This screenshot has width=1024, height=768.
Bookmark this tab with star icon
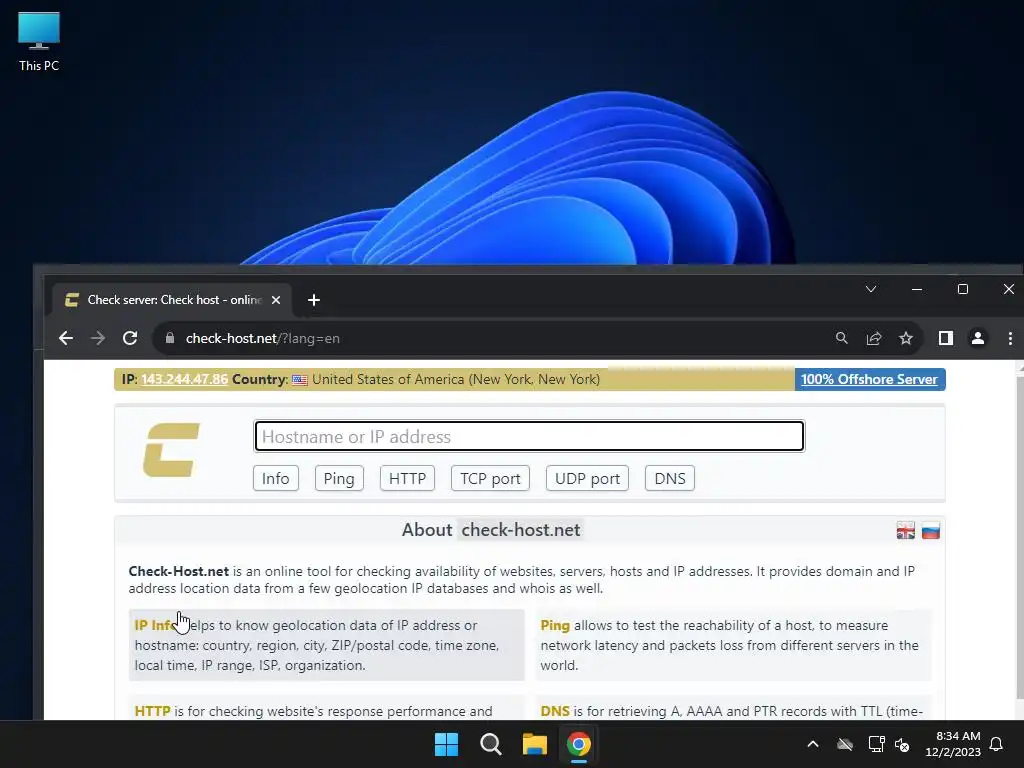point(906,338)
